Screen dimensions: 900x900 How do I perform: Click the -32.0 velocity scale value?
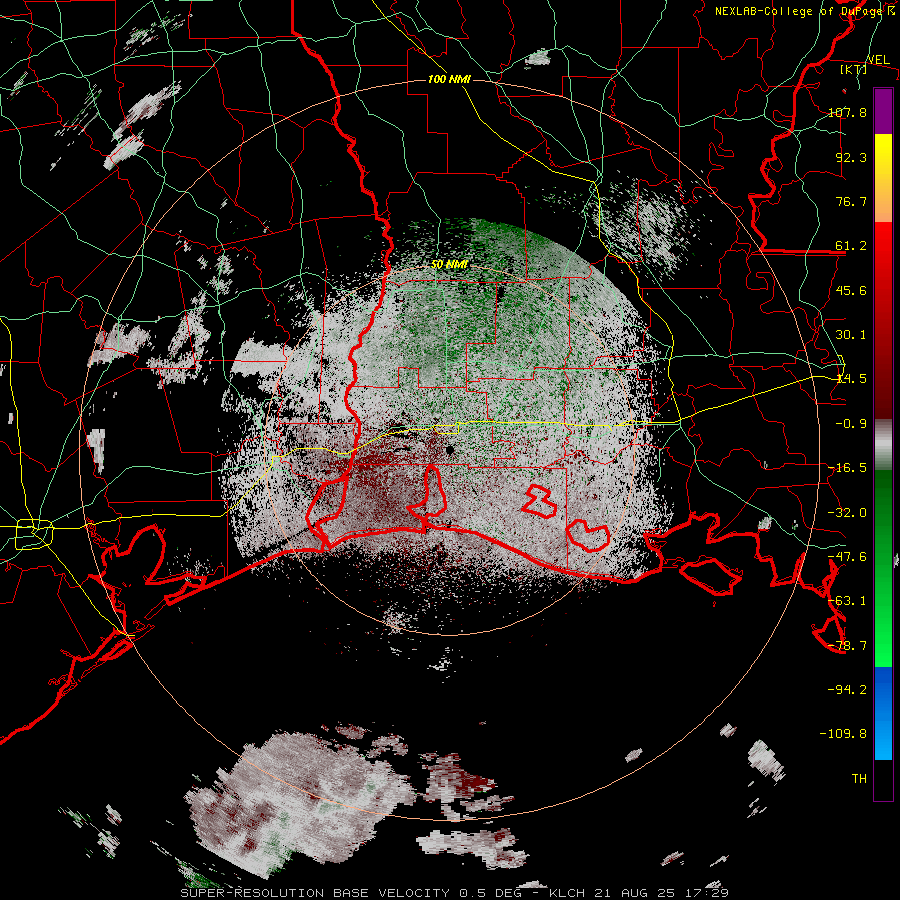(847, 513)
